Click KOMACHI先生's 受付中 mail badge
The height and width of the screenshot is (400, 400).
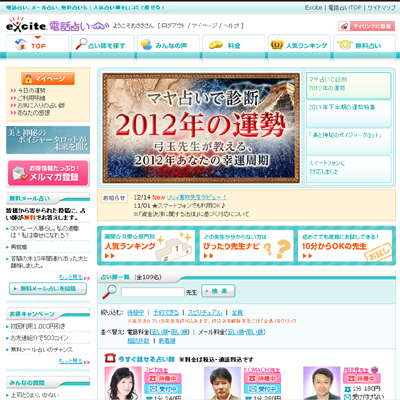click(262, 389)
